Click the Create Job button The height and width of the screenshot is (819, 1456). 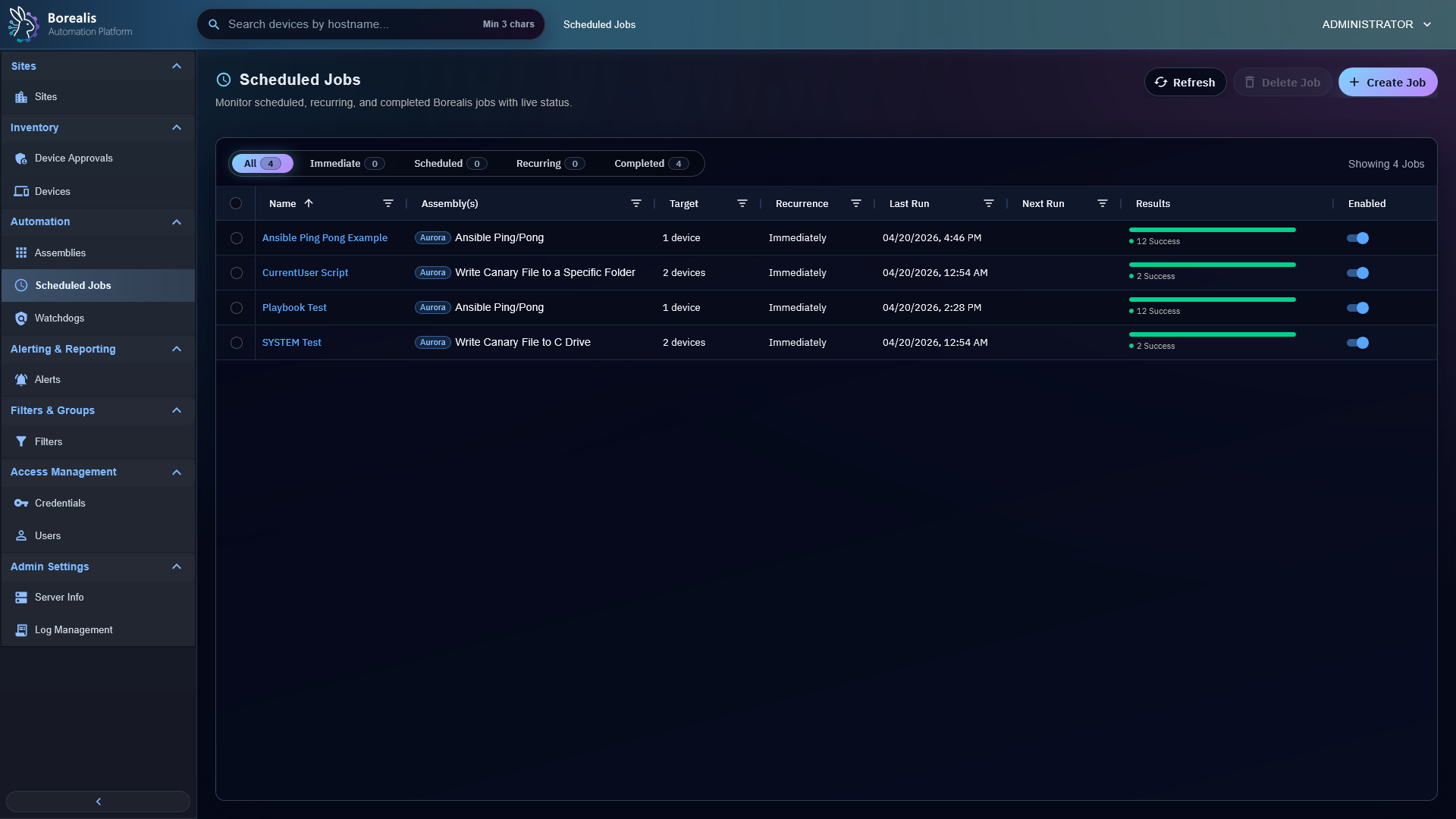[x=1388, y=83]
